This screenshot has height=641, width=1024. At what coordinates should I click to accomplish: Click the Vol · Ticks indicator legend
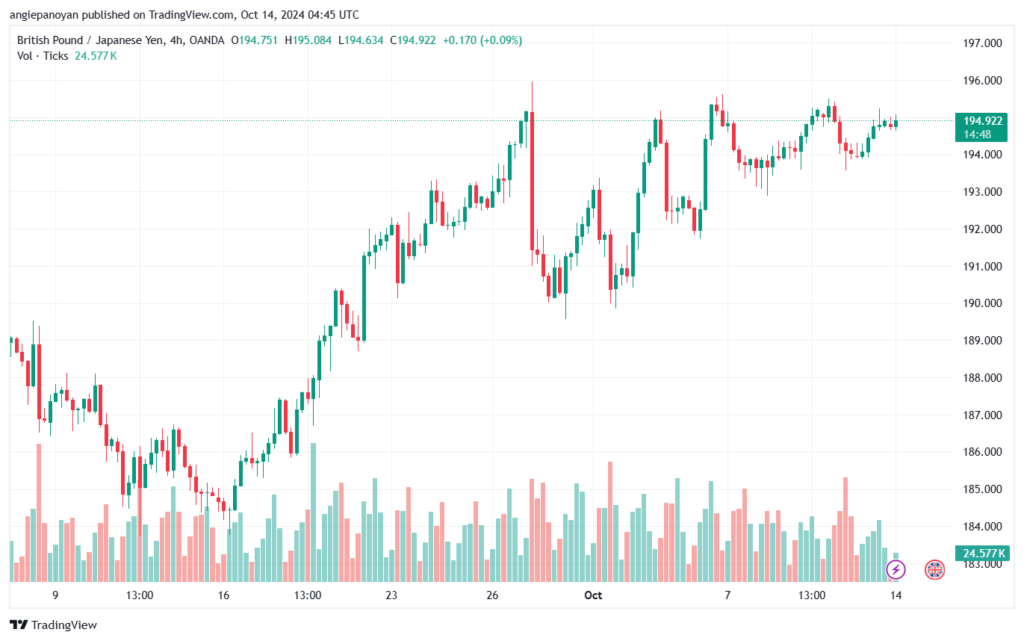point(42,55)
